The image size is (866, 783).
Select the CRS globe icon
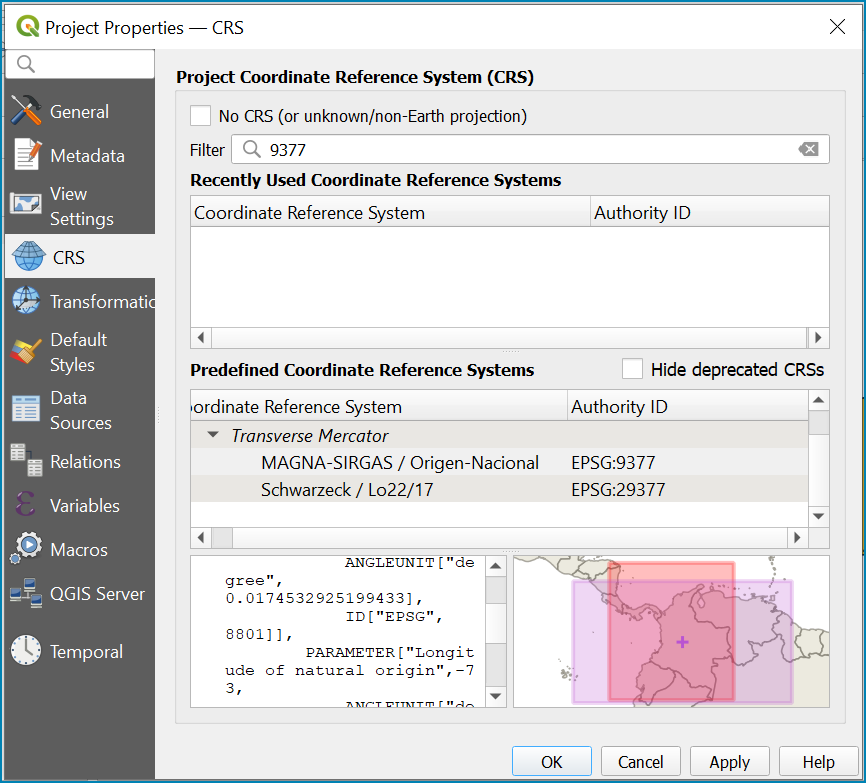point(28,256)
